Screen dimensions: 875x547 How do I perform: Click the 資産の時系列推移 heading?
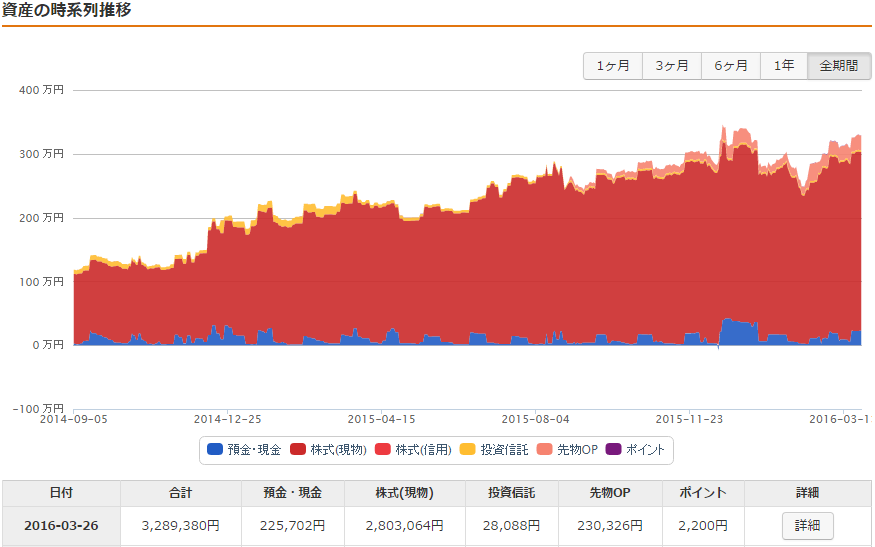click(x=66, y=9)
